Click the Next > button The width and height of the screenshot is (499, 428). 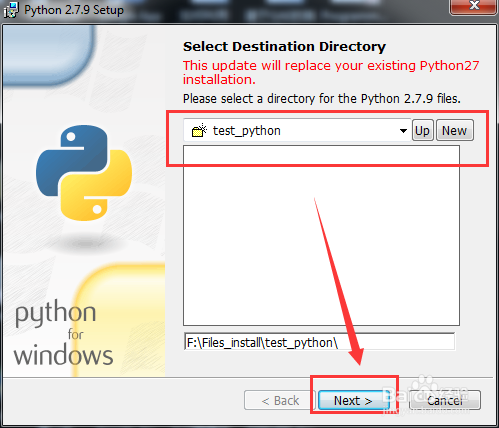coord(353,400)
